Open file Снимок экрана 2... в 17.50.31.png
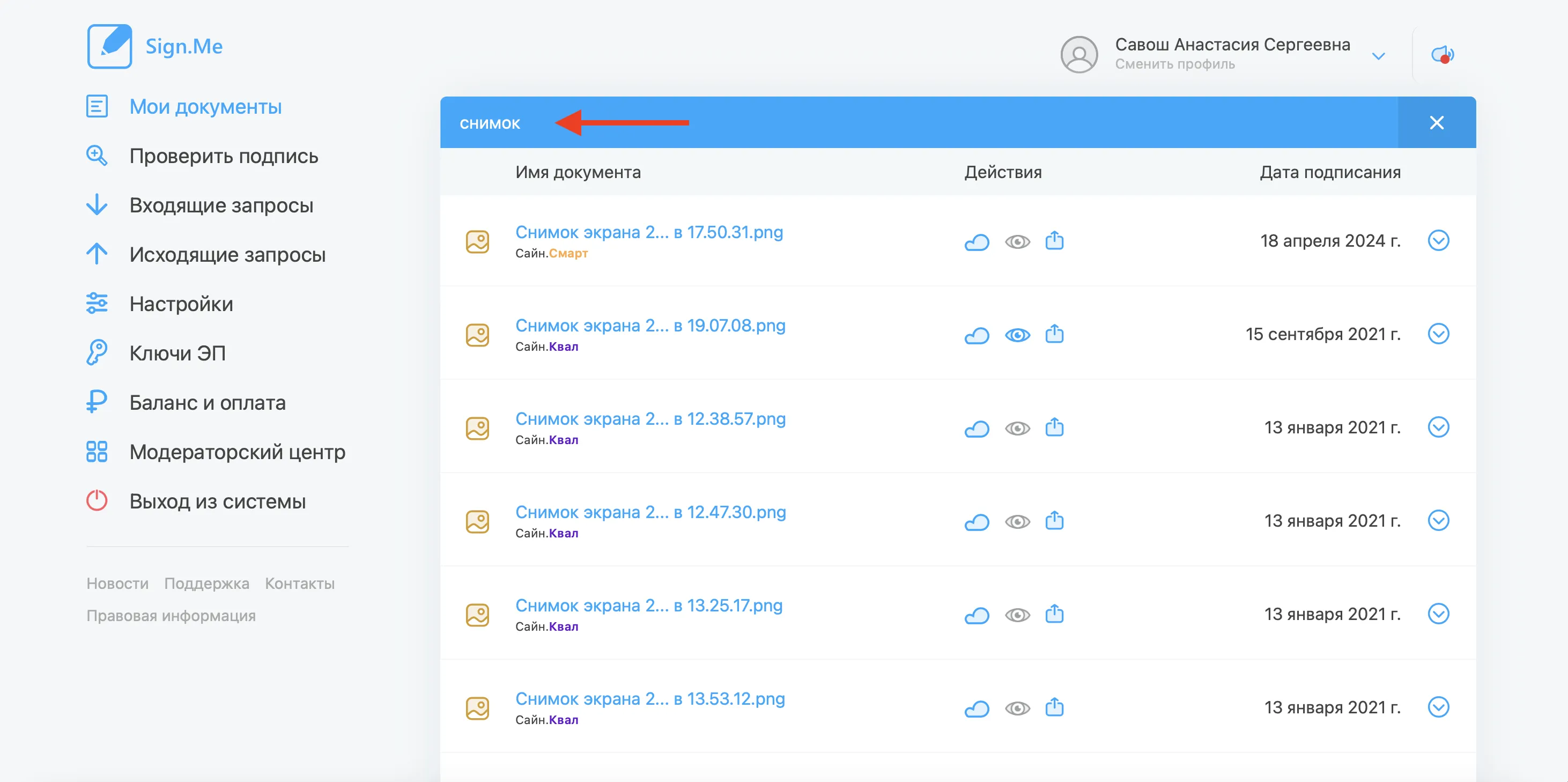 click(649, 232)
